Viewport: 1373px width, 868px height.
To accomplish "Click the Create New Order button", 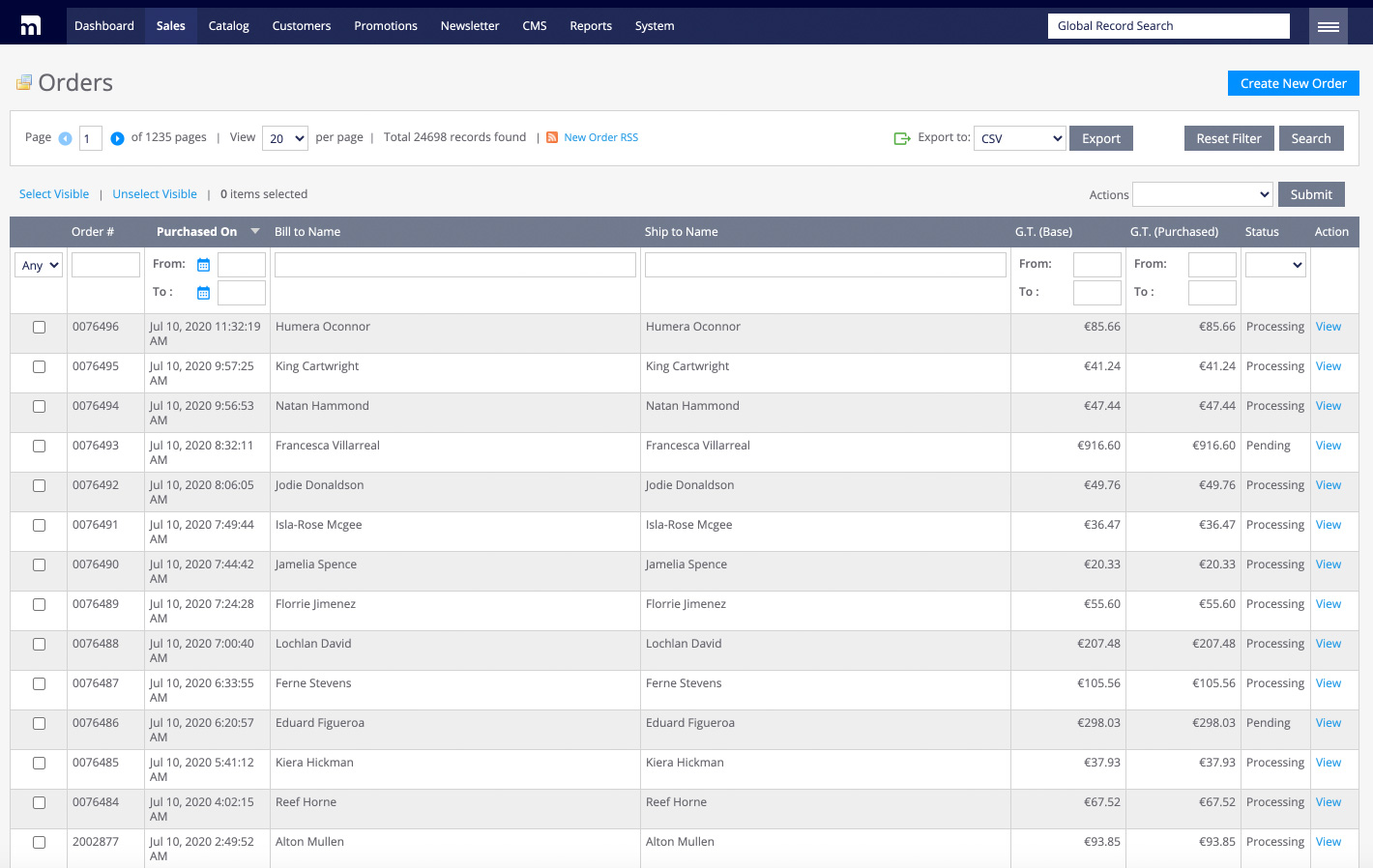I will tap(1293, 83).
